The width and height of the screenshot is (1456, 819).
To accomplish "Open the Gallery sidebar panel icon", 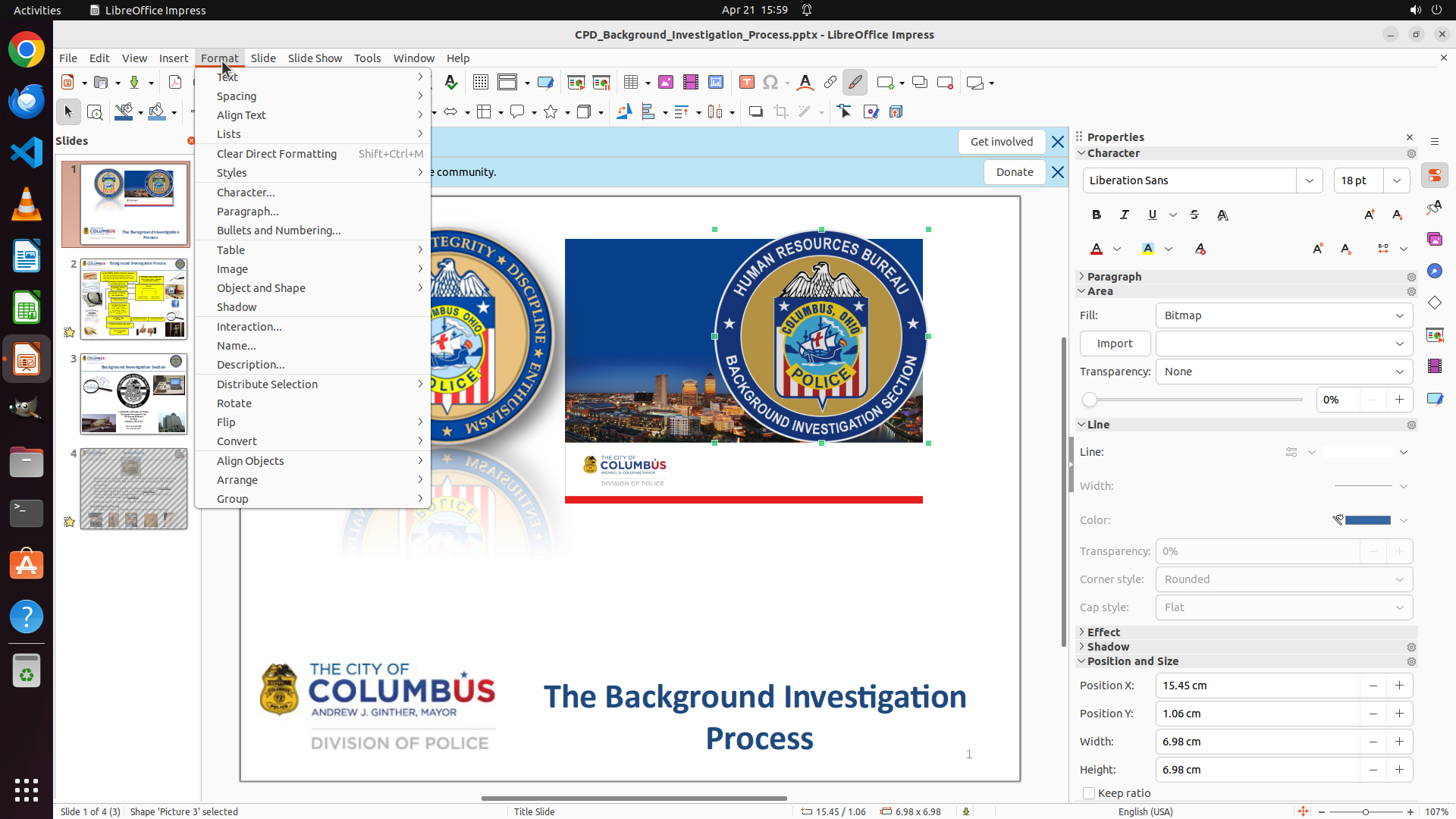I will [1434, 239].
